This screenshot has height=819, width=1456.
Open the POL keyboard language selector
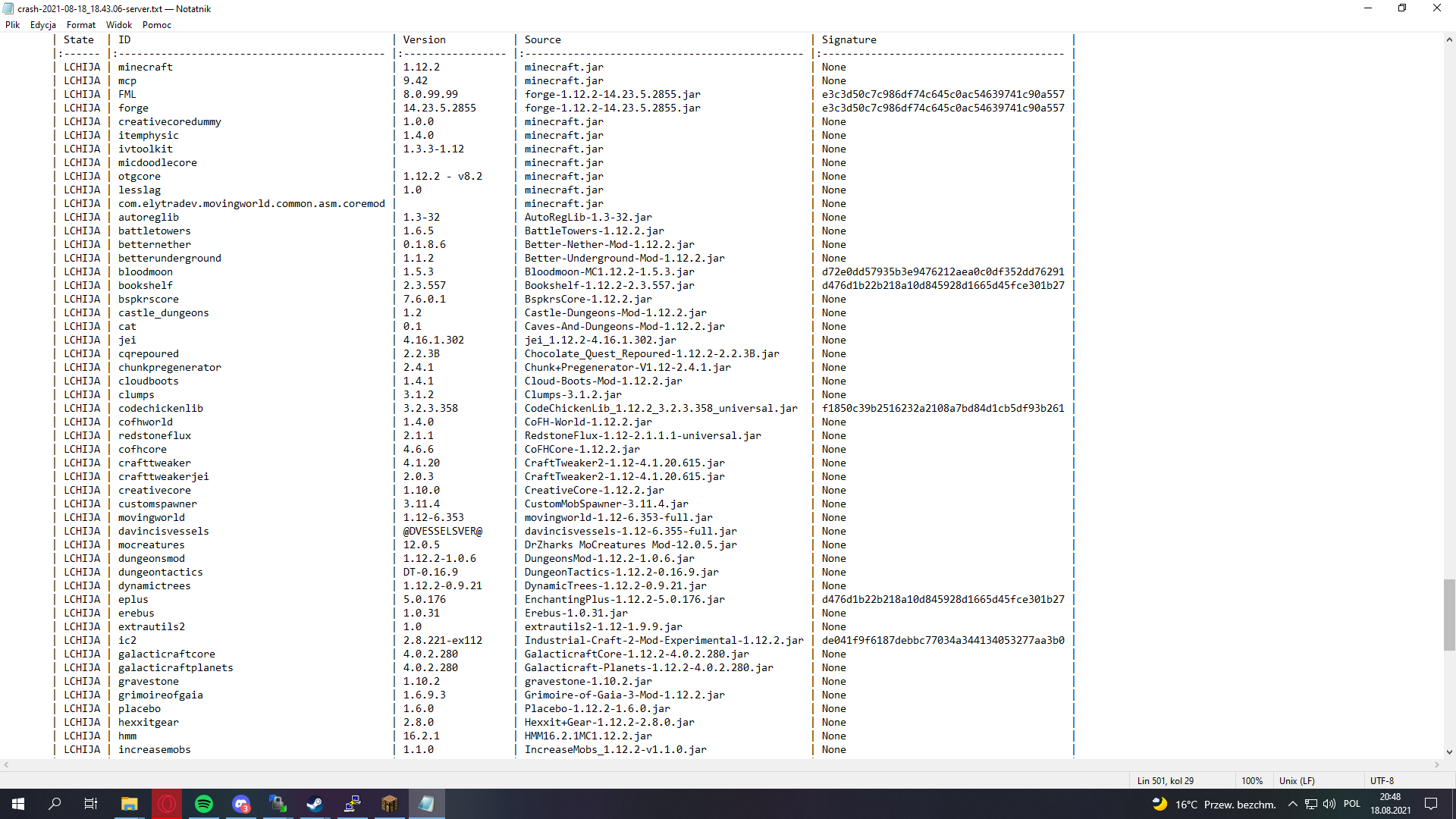[x=1352, y=804]
